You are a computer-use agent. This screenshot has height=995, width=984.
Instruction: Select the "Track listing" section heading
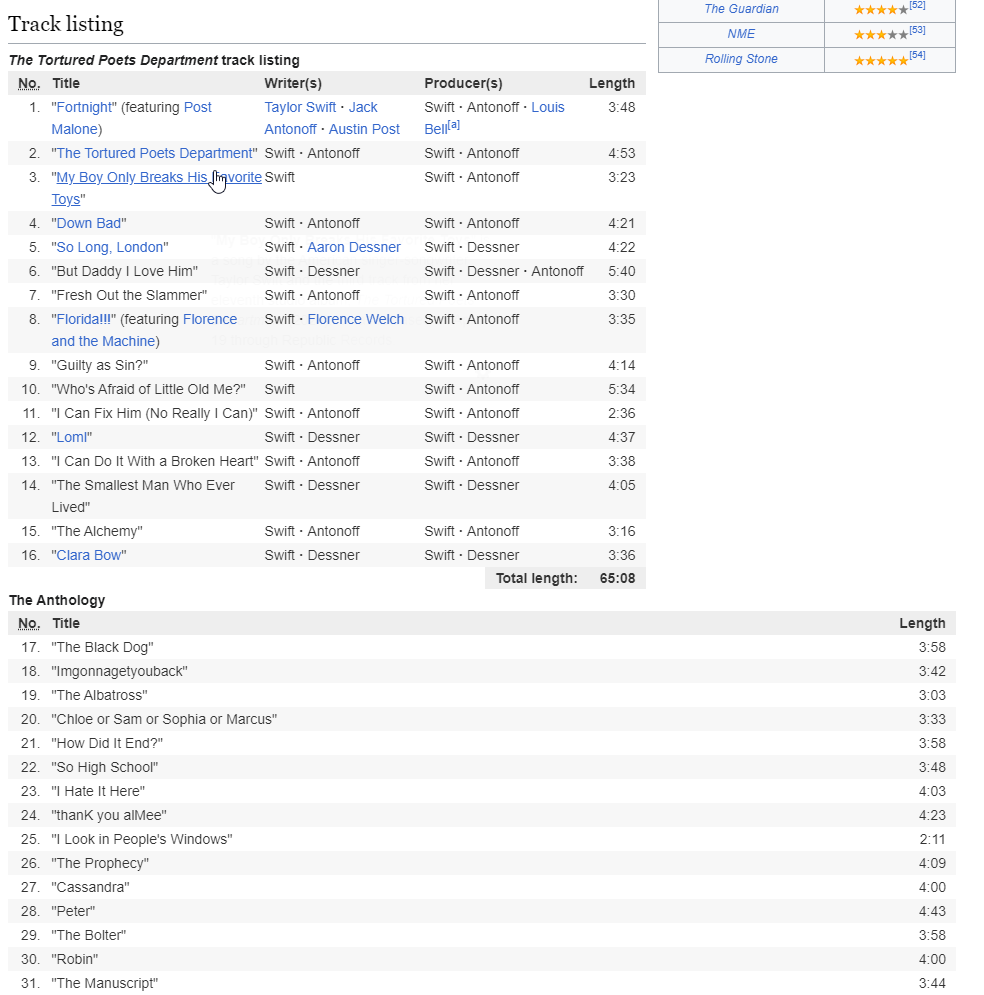(x=66, y=24)
